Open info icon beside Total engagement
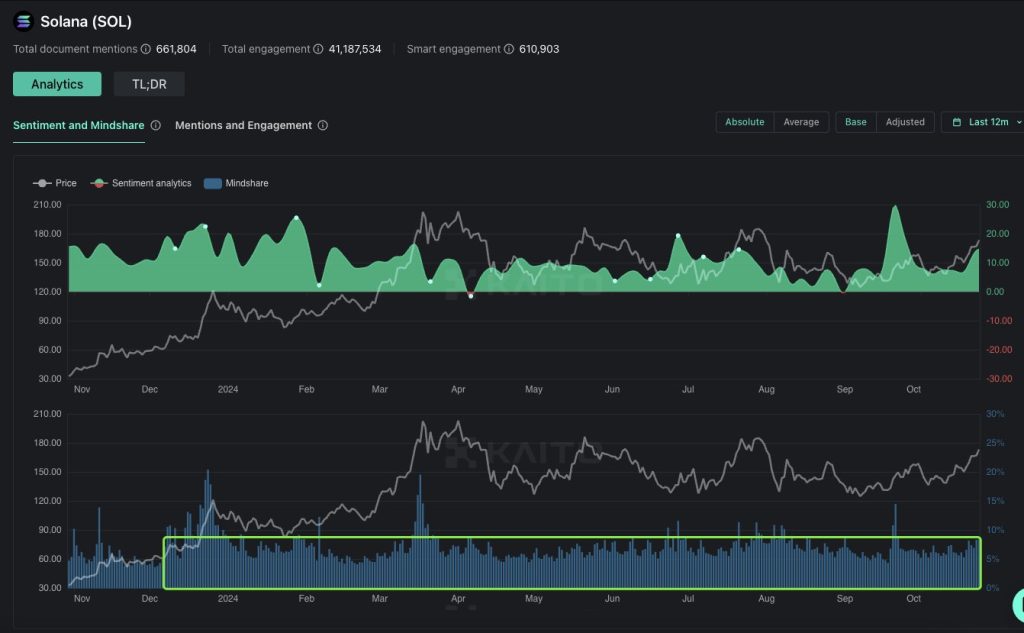This screenshot has width=1024, height=633. point(318,49)
